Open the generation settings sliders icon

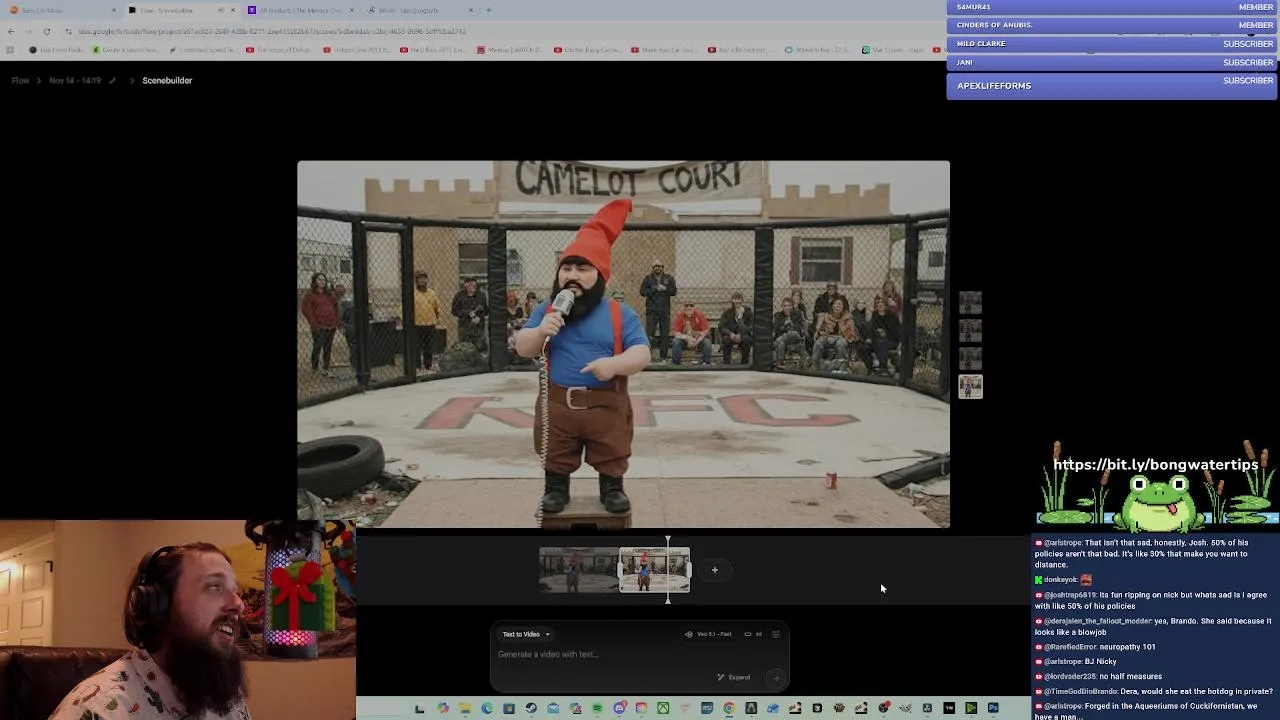[775, 634]
